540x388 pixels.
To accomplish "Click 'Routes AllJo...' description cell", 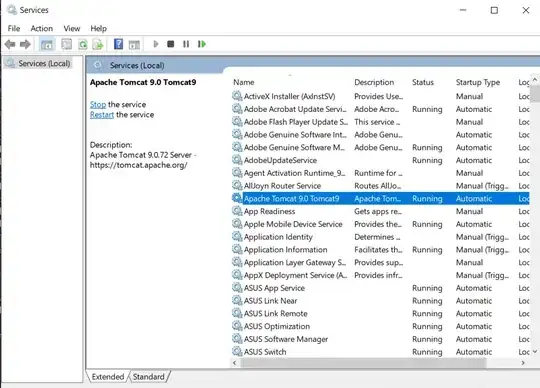I will 378,186.
